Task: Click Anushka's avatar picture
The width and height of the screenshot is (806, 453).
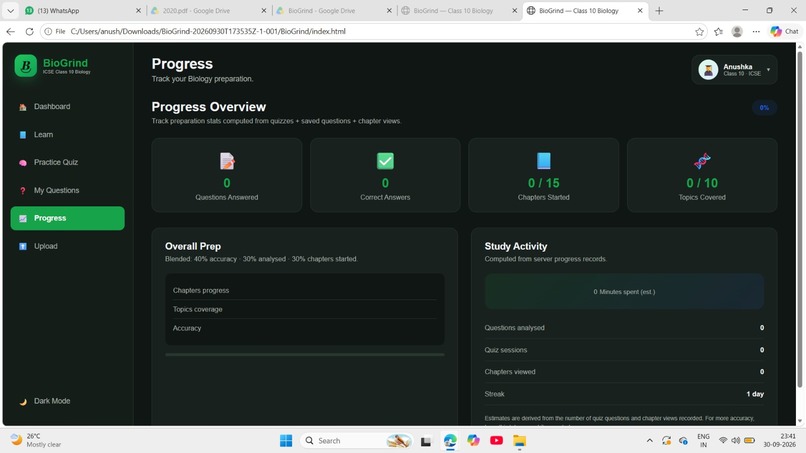Action: point(708,69)
